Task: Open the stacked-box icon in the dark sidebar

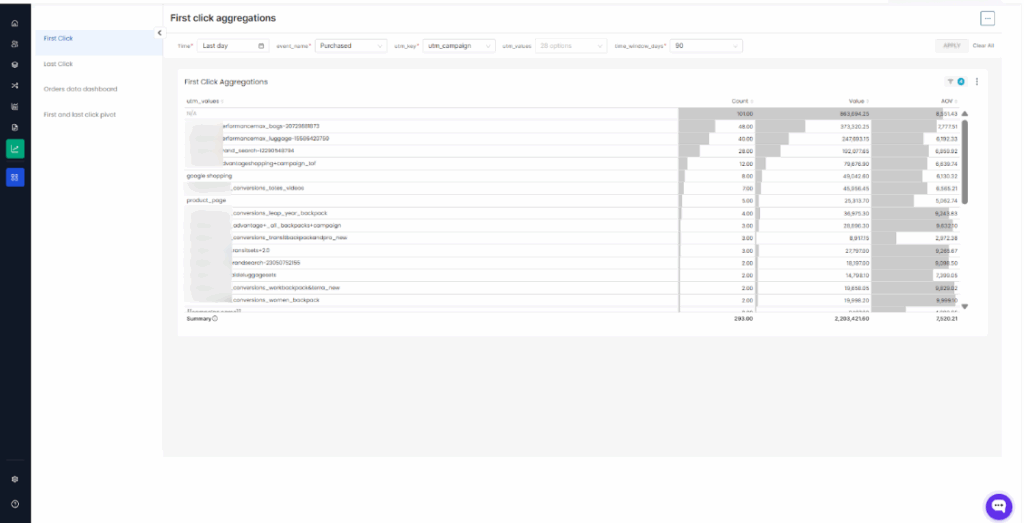Action: click(x=15, y=65)
